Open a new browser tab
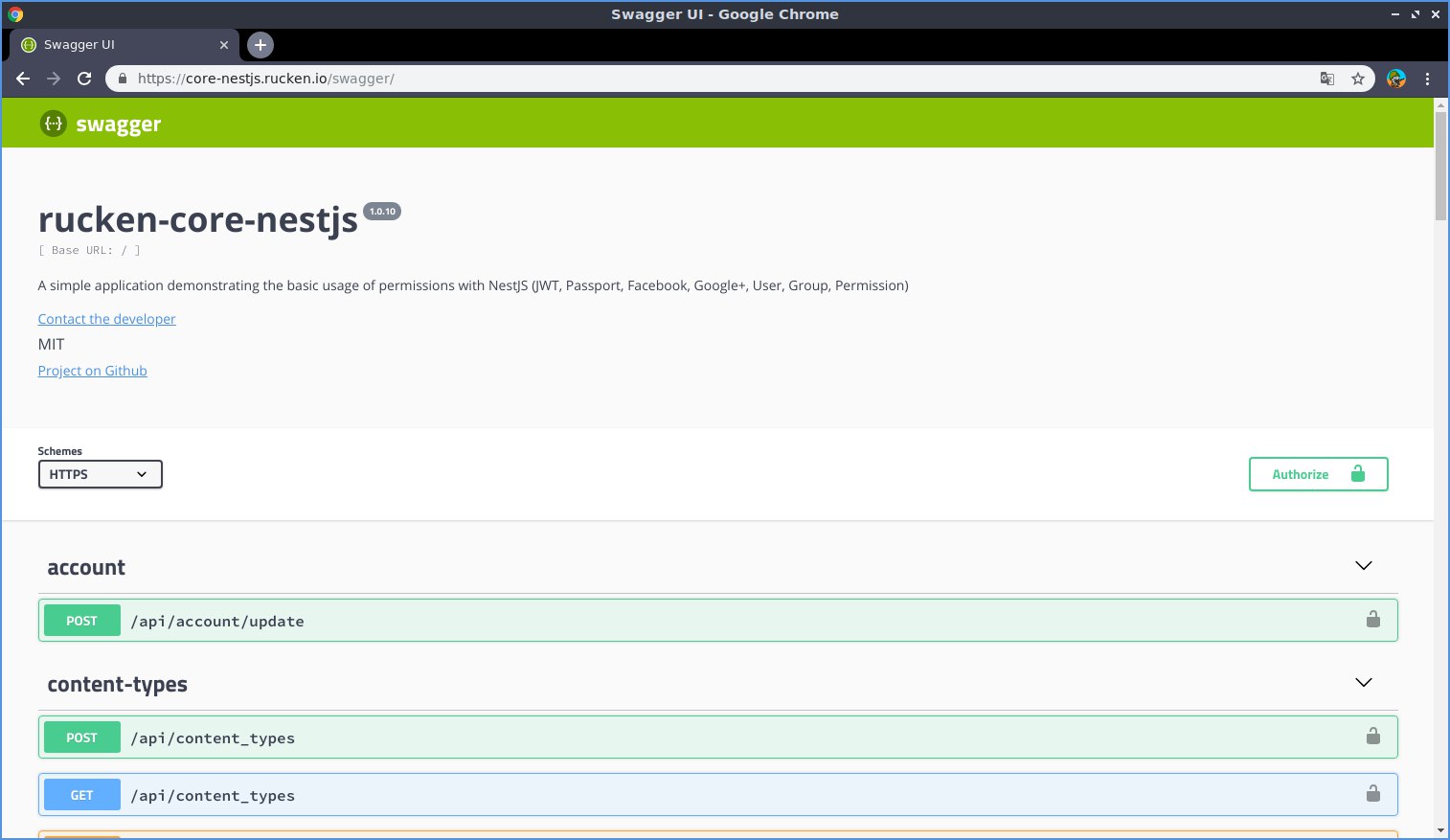The height and width of the screenshot is (840, 1450). pyautogui.click(x=261, y=45)
